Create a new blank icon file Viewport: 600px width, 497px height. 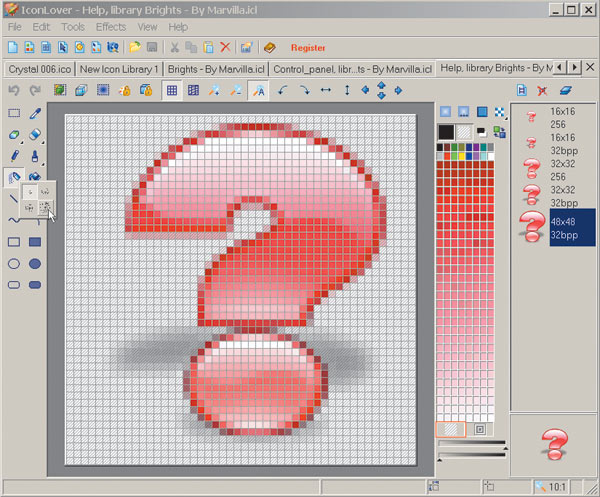point(13,47)
